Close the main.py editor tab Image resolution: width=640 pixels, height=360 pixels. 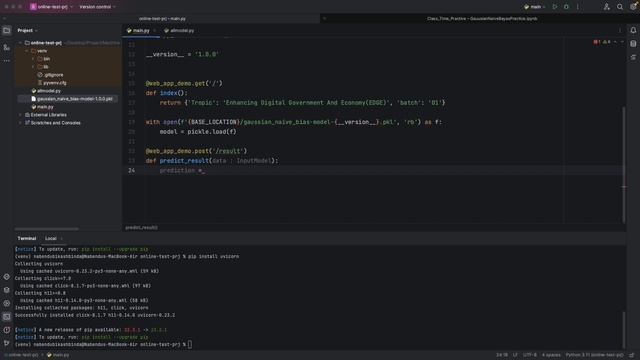(155, 31)
